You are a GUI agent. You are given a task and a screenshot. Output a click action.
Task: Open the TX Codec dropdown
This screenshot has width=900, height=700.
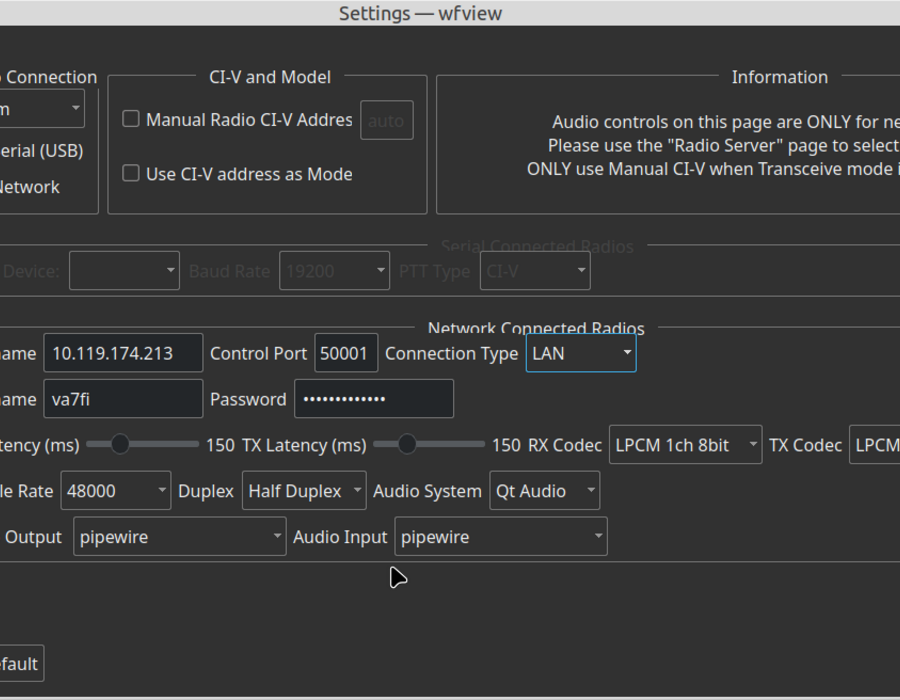(875, 445)
